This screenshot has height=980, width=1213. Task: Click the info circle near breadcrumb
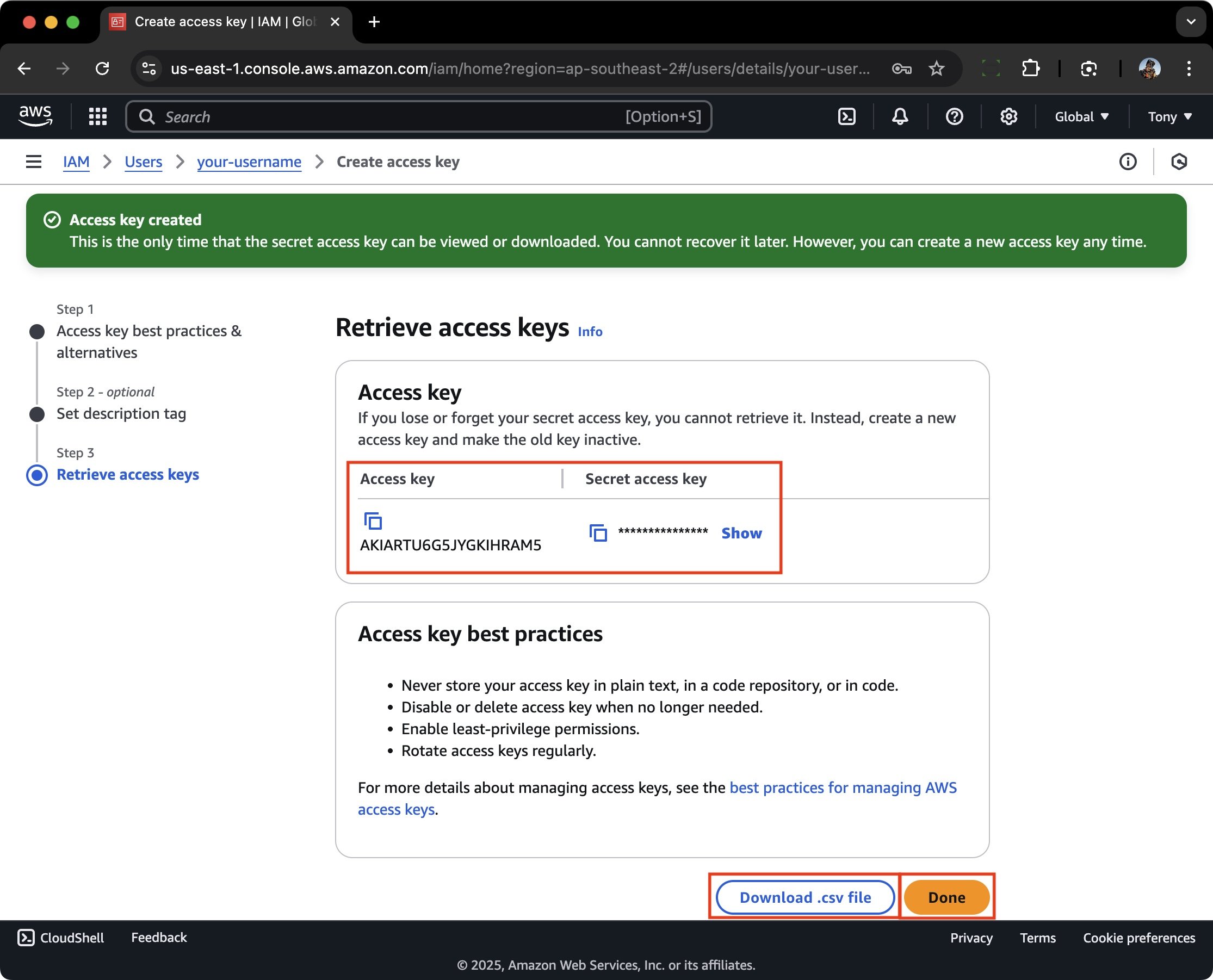click(1128, 162)
